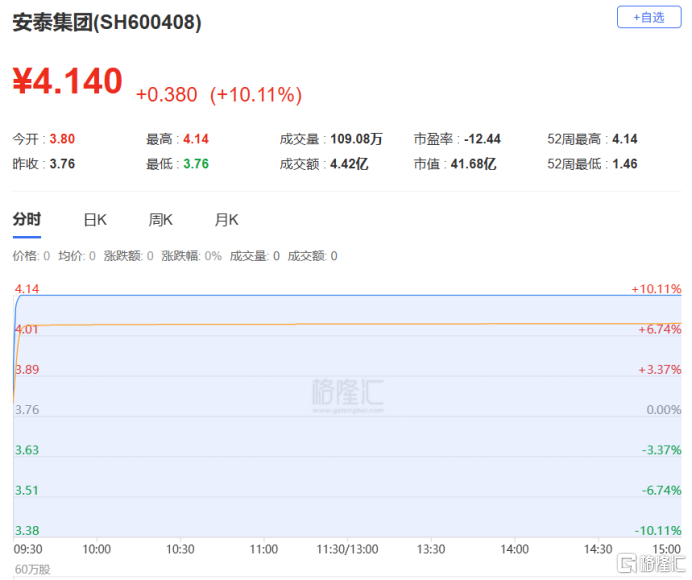Click the 涨跌额: 0 chart readout
Image resolution: width=692 pixels, height=580 pixels.
[x=128, y=256]
